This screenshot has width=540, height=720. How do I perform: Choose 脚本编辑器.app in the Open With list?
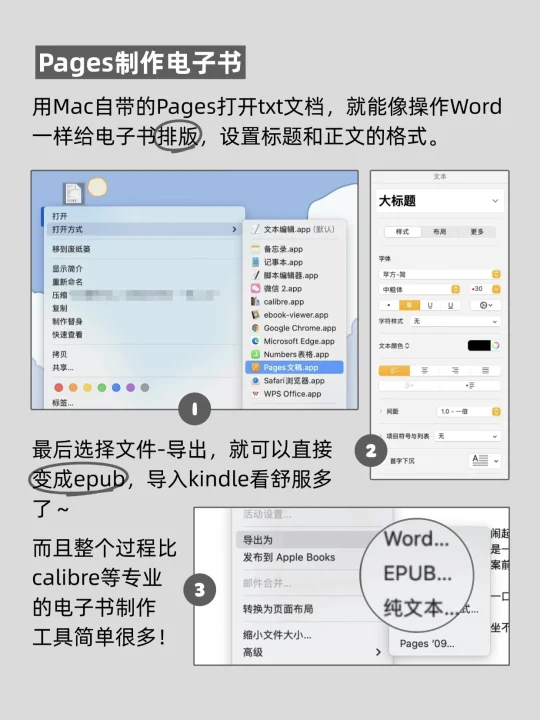click(x=294, y=276)
